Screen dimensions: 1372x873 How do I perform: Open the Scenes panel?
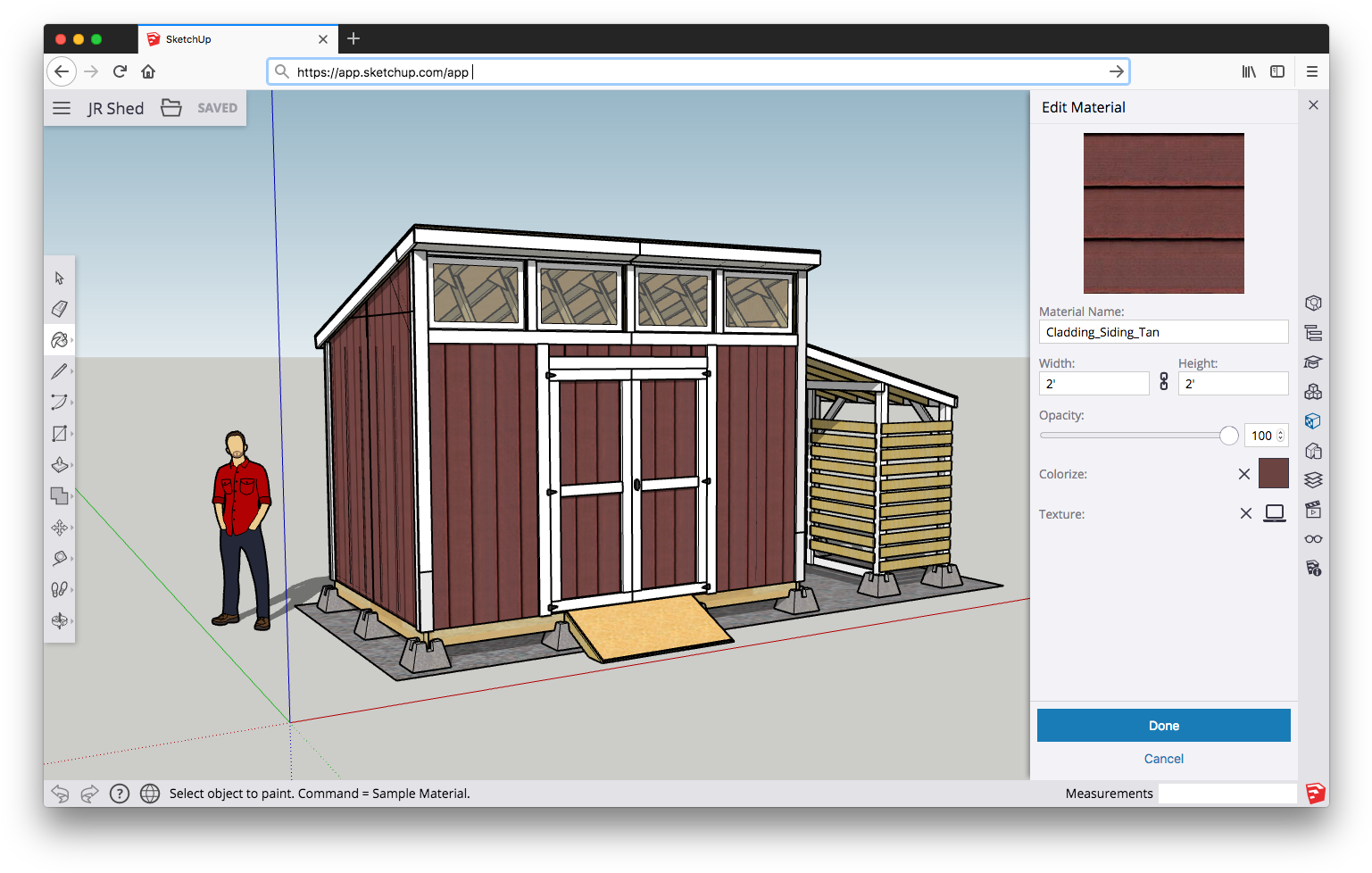pyautogui.click(x=1313, y=510)
